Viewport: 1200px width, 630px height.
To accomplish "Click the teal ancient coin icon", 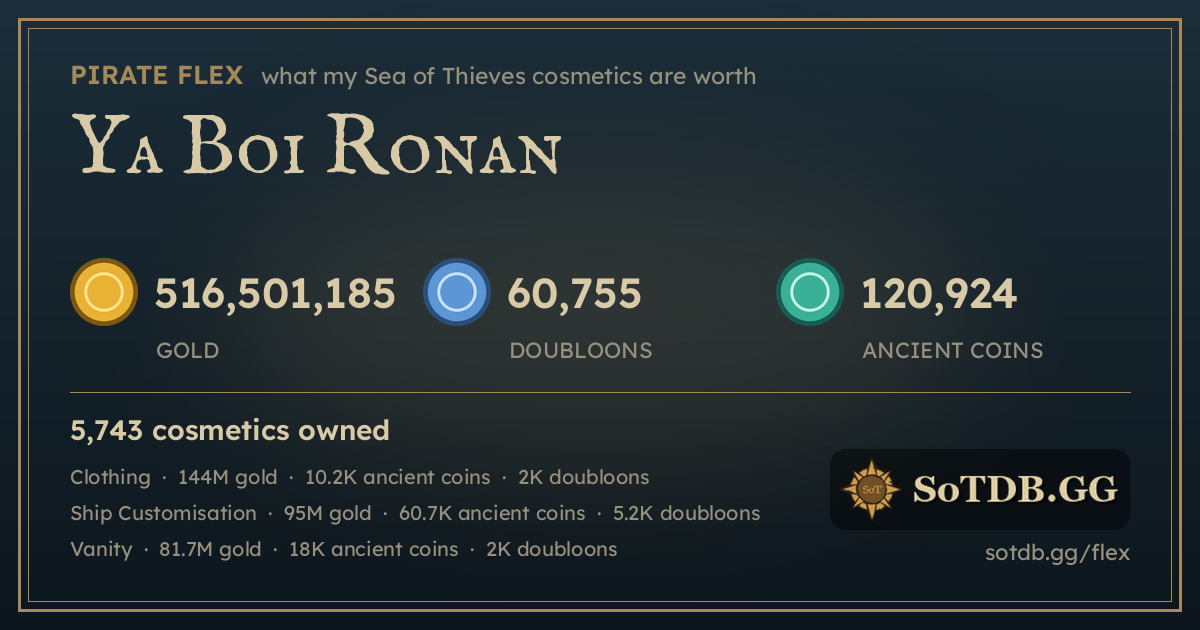I will (810, 292).
